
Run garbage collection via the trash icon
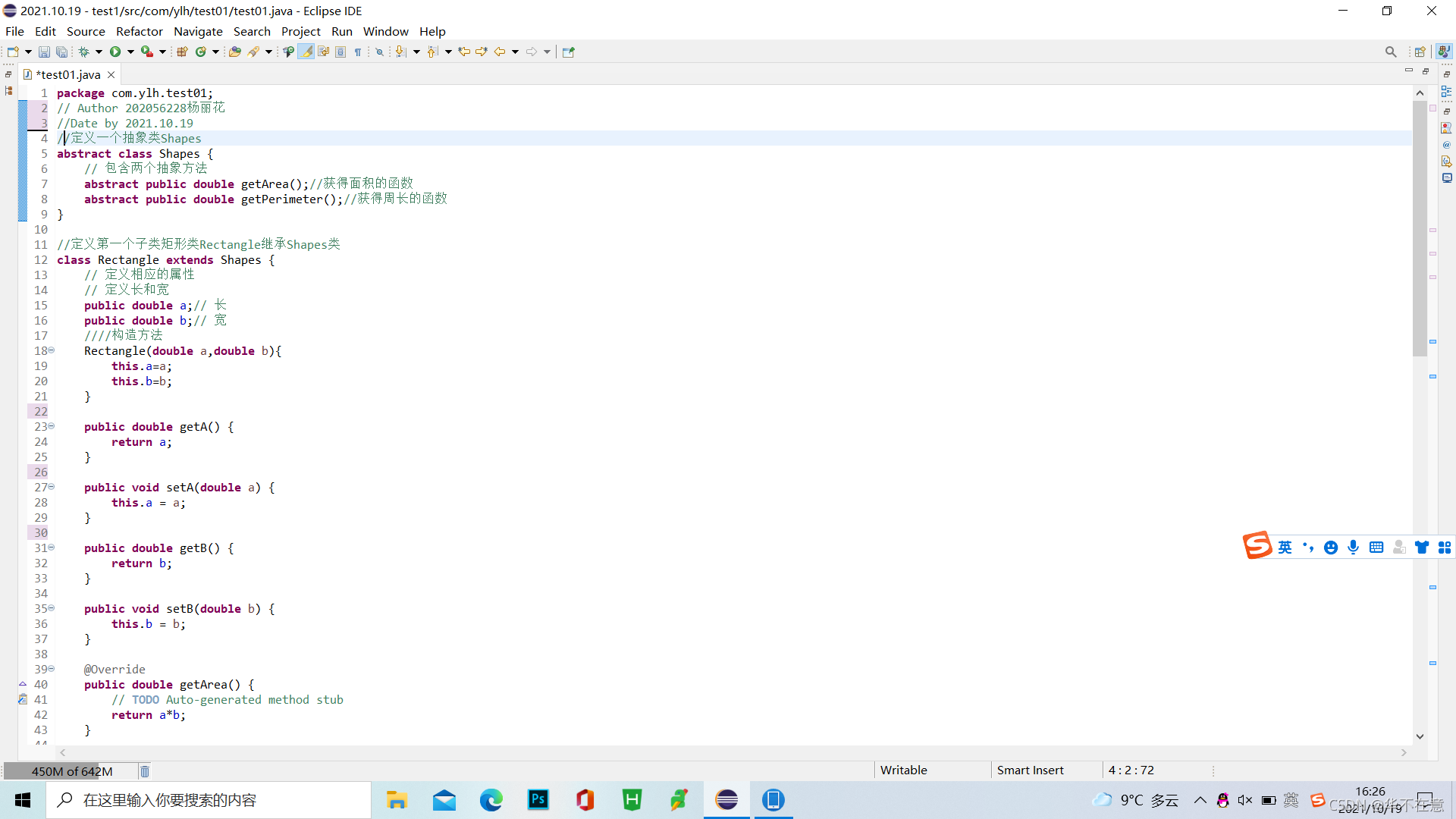pos(144,771)
